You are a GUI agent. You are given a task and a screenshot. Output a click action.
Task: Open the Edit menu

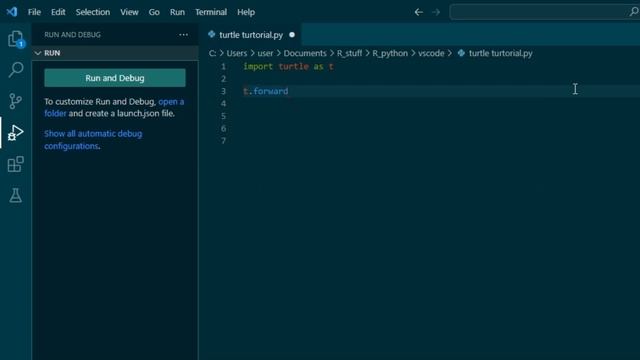pos(58,12)
